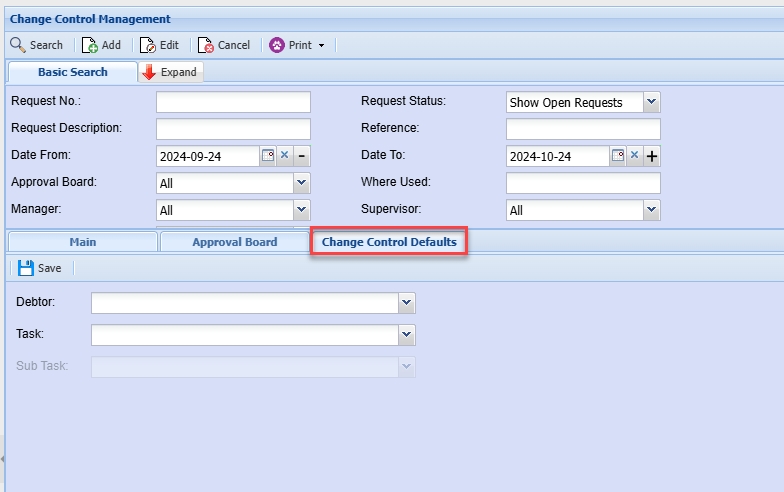
Task: Click the Date From text field
Action: (208, 156)
